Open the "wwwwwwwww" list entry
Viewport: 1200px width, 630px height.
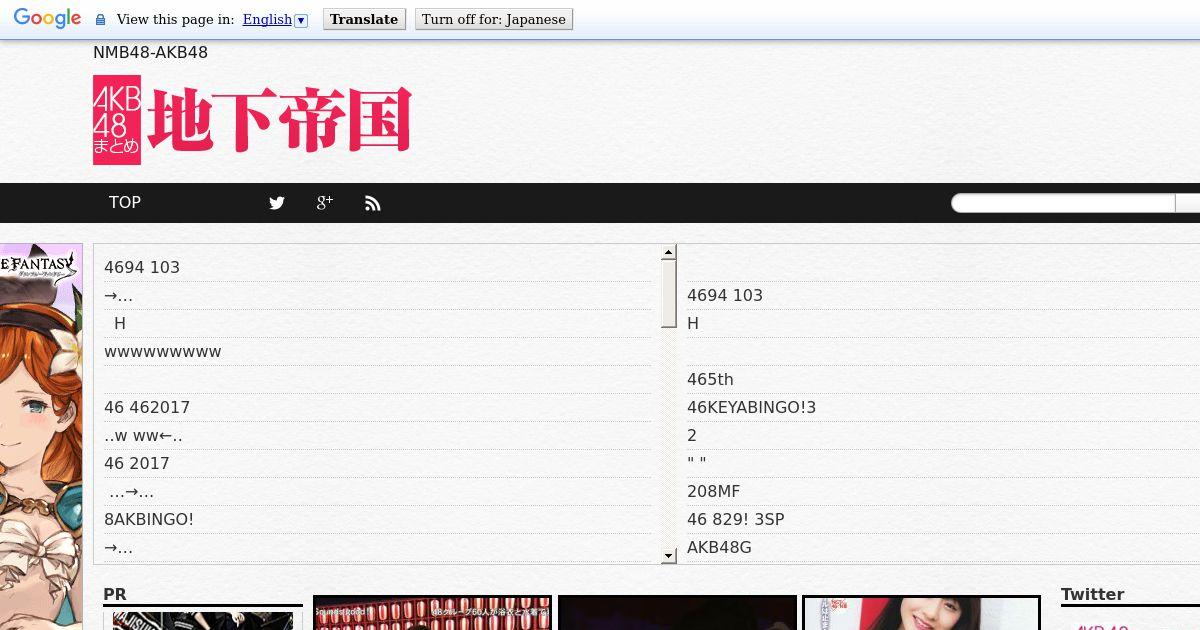[163, 352]
